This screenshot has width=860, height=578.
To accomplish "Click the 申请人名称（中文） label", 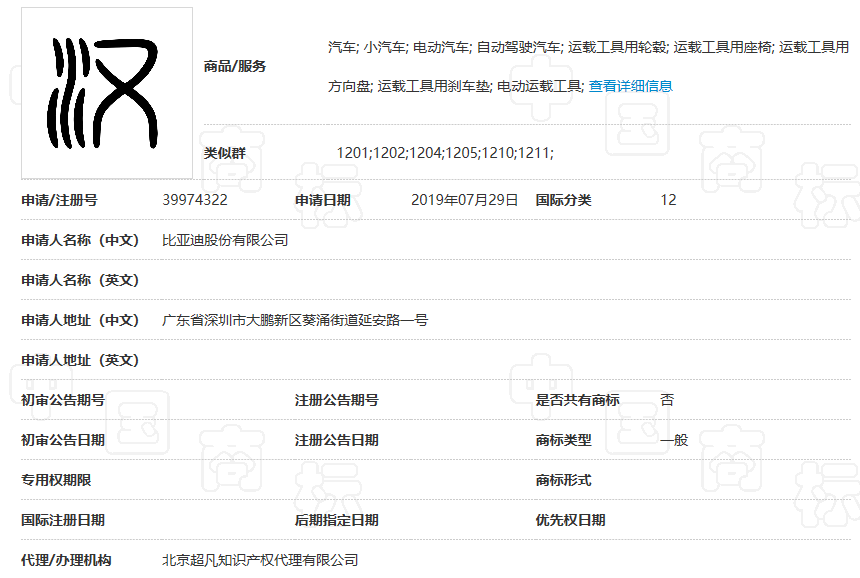I will pyautogui.click(x=80, y=240).
